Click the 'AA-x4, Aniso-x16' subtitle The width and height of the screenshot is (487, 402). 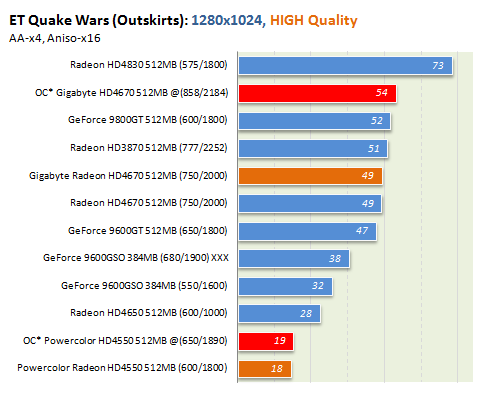(55, 38)
